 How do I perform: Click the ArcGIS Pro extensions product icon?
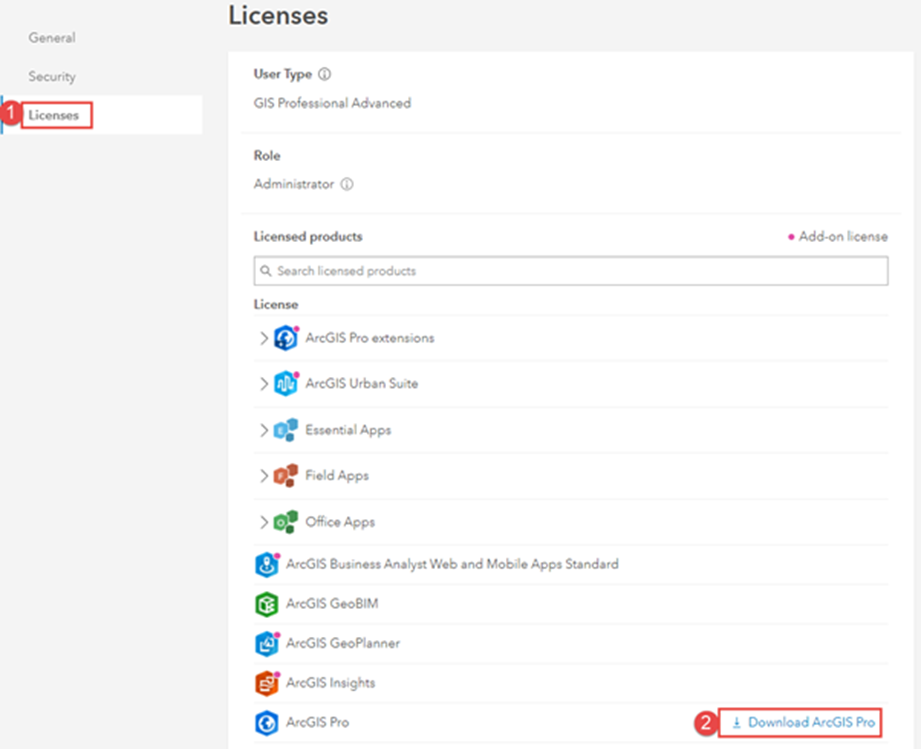pos(285,338)
